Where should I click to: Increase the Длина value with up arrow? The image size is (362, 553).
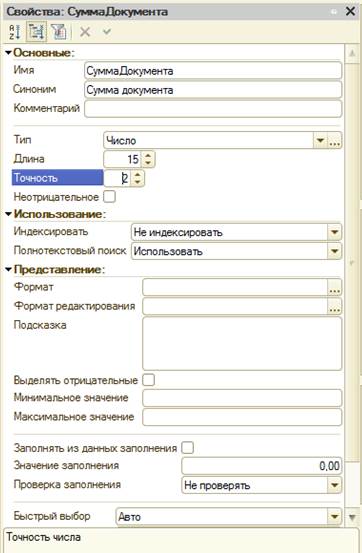pos(148,155)
